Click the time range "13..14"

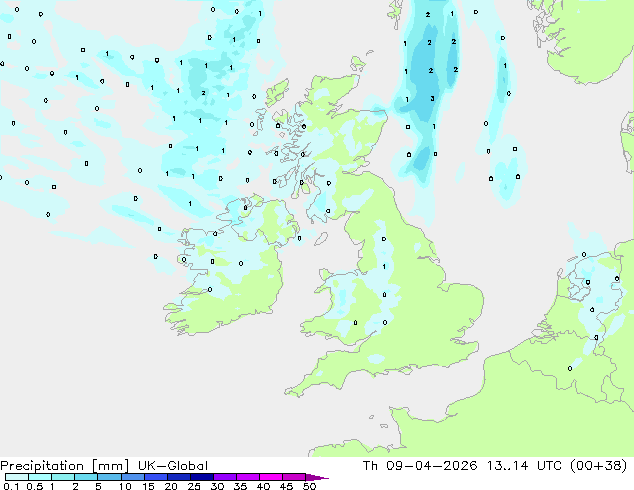tap(507, 465)
